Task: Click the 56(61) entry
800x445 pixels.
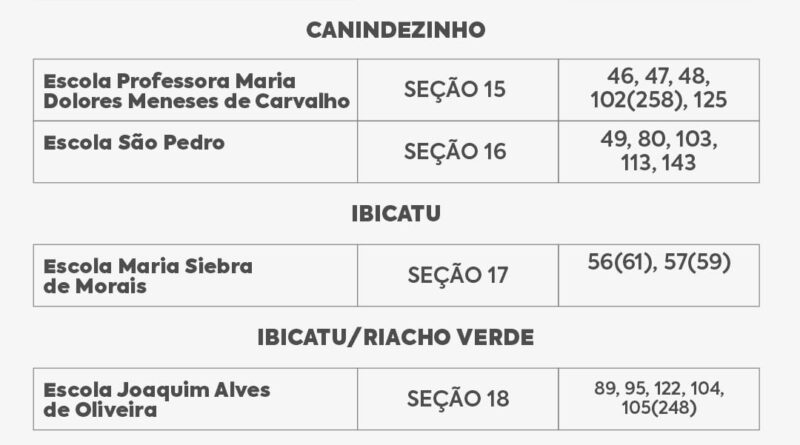Action: pos(616,263)
